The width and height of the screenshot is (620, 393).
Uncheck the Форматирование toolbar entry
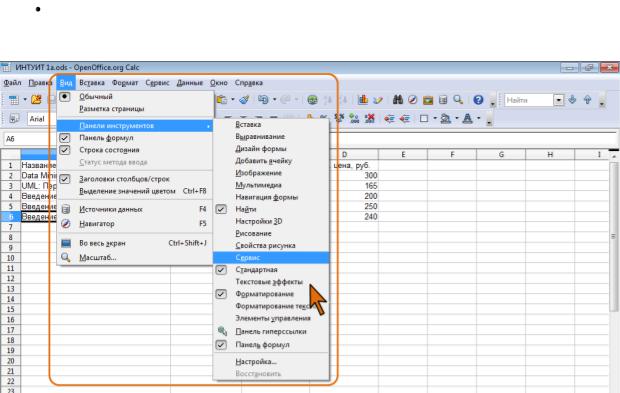(x=221, y=294)
